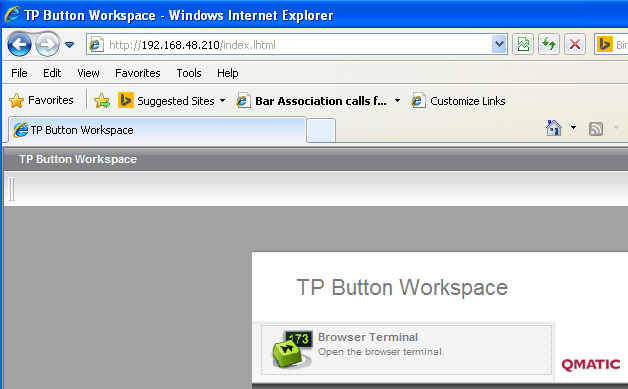The width and height of the screenshot is (628, 389).
Task: Open the File menu
Action: click(x=19, y=73)
